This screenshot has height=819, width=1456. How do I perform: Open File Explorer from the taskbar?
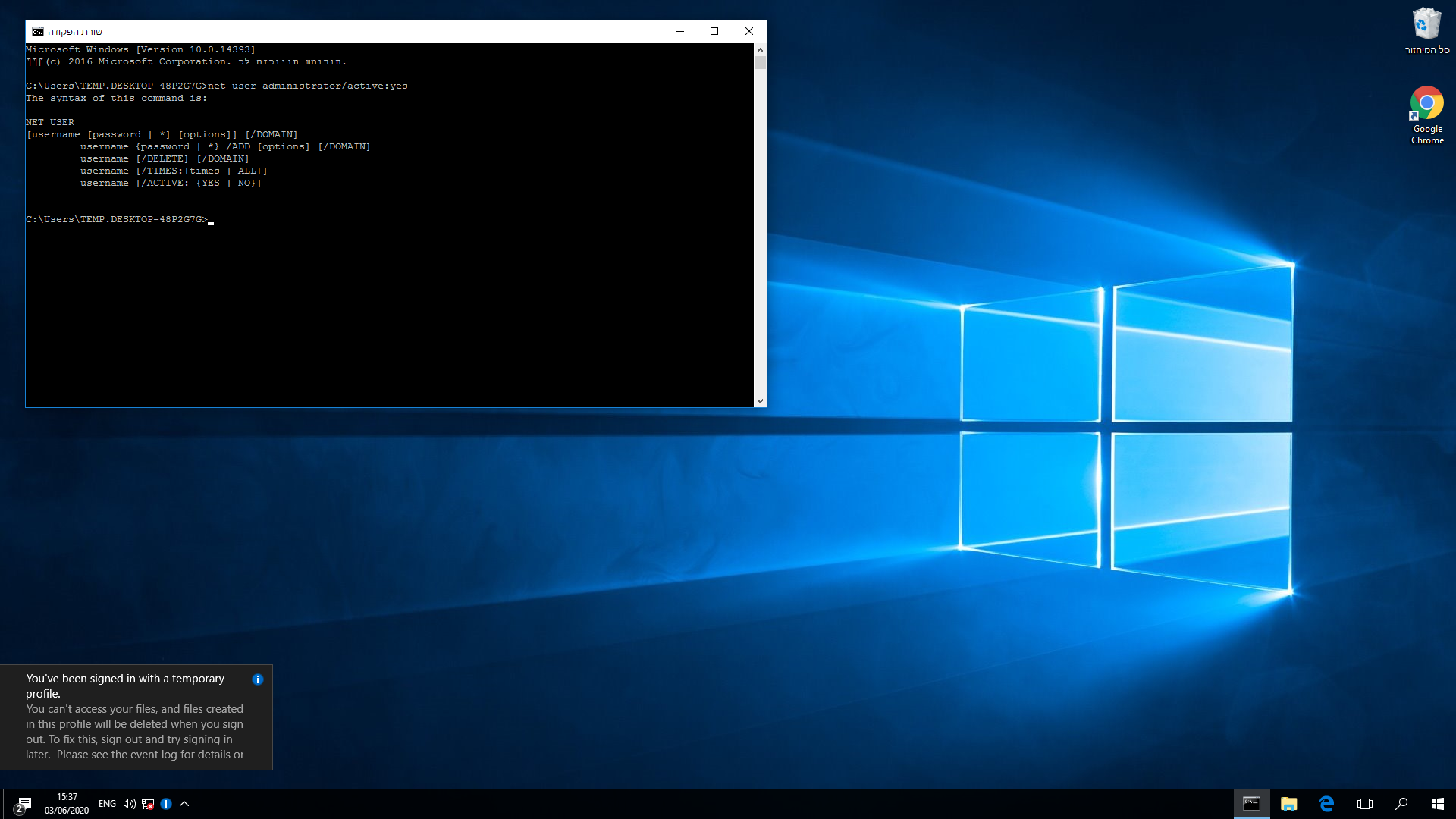tap(1288, 804)
